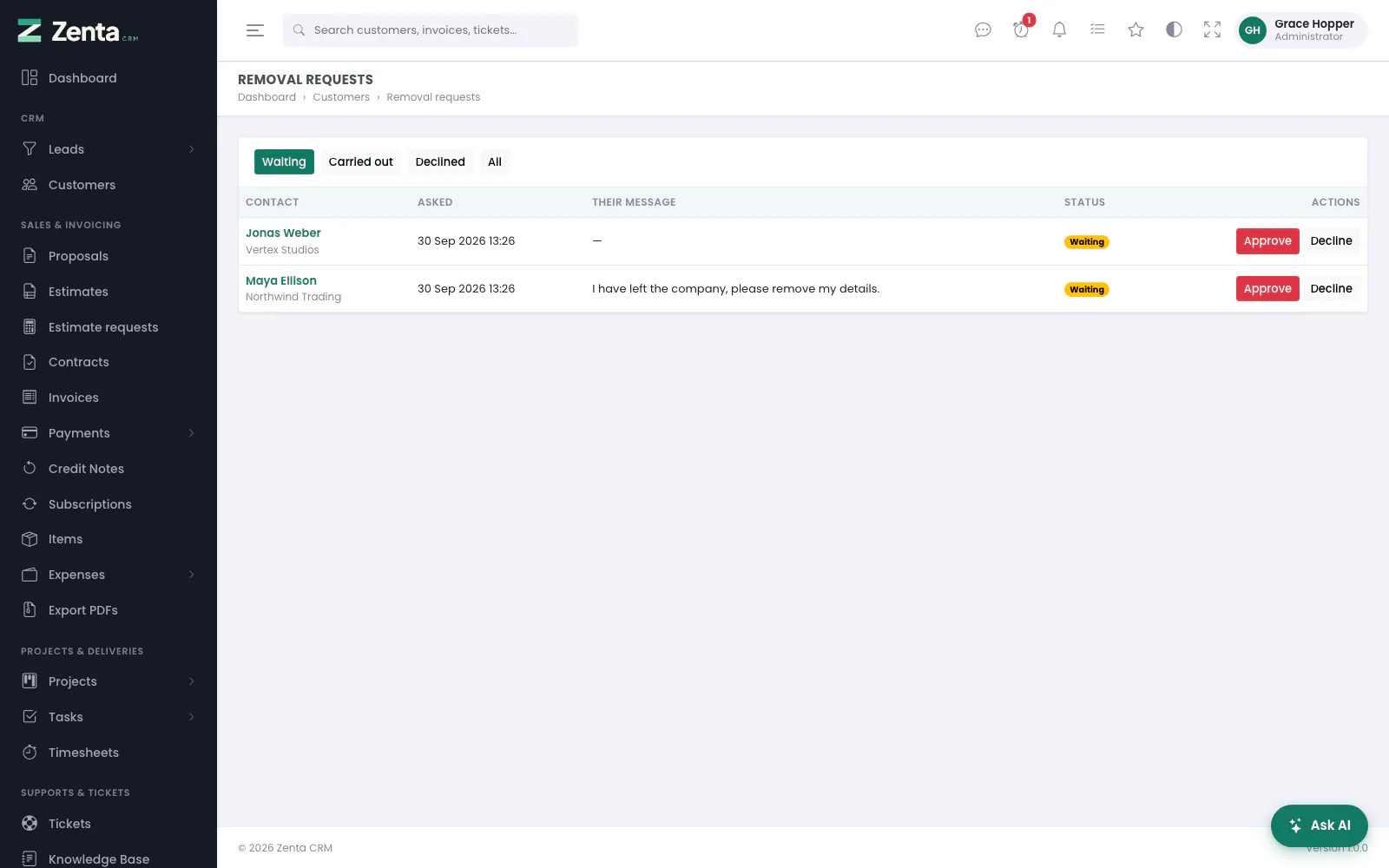Toggle dark mode contrast icon
This screenshot has height=868, width=1389.
[x=1174, y=30]
